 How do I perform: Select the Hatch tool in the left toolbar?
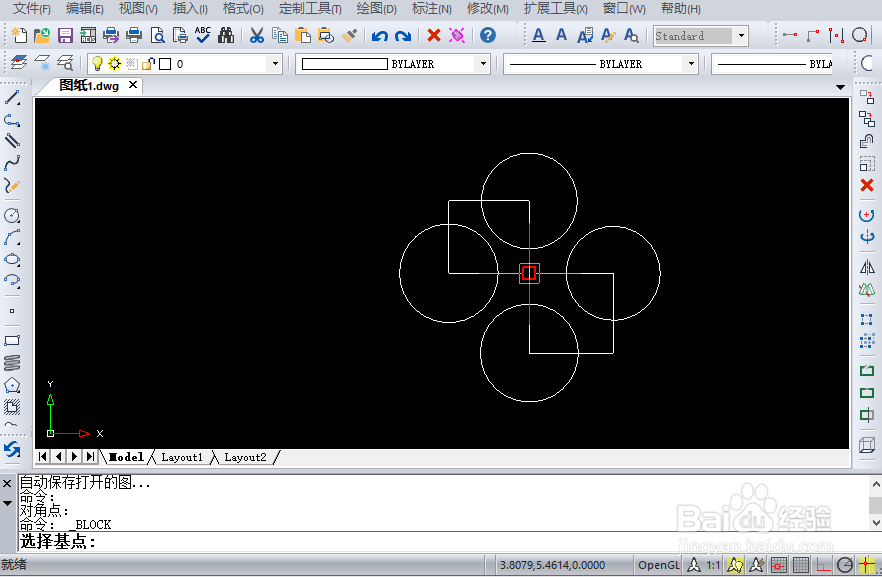[x=12, y=407]
